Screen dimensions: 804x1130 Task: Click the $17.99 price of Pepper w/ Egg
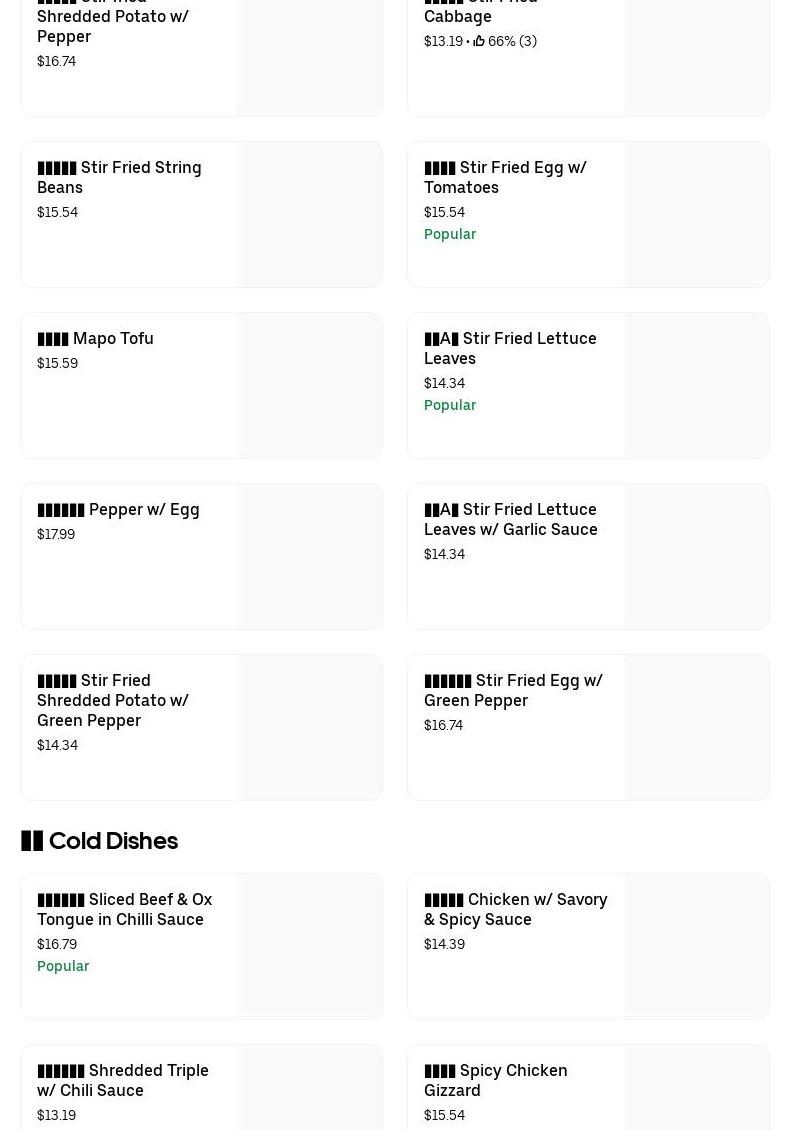(x=56, y=534)
